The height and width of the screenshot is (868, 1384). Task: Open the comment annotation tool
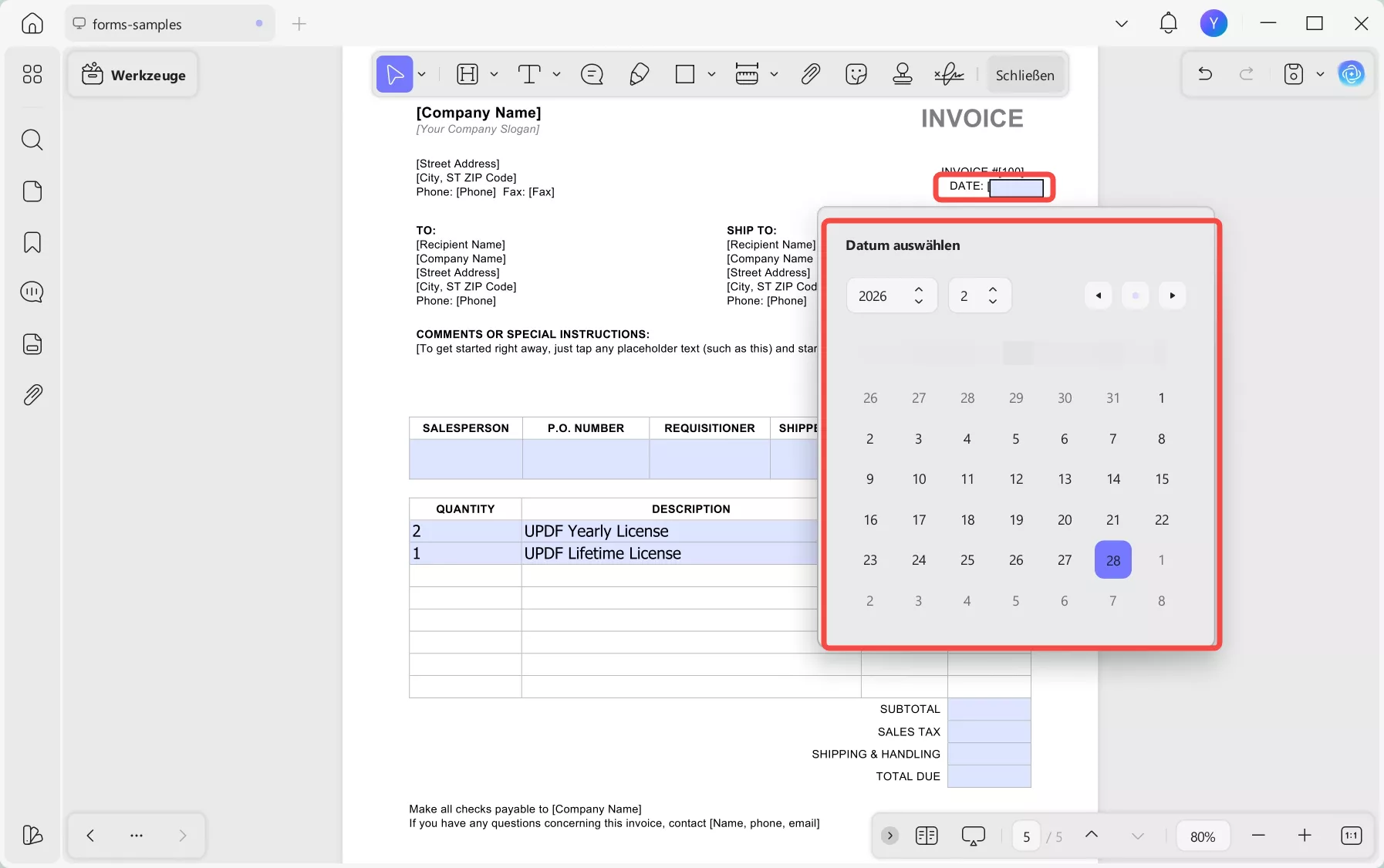[590, 74]
